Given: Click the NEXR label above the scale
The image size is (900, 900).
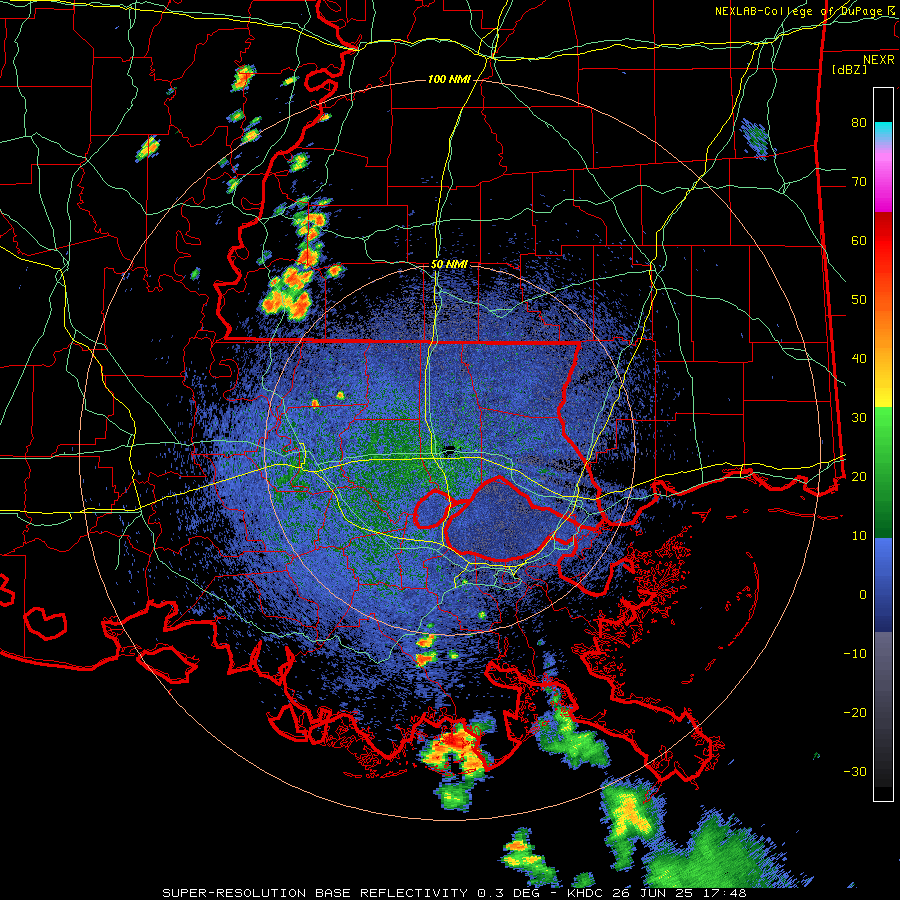Looking at the screenshot, I should [878, 60].
